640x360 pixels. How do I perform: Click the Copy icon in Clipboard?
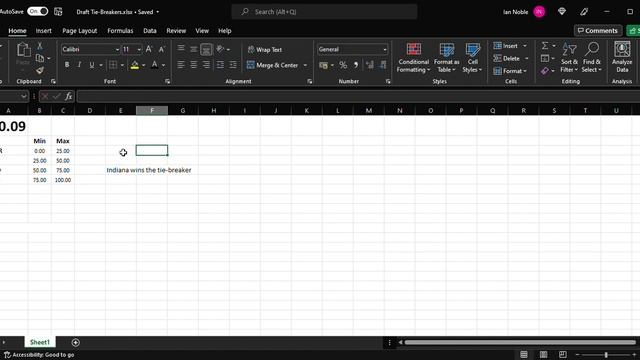point(40,58)
